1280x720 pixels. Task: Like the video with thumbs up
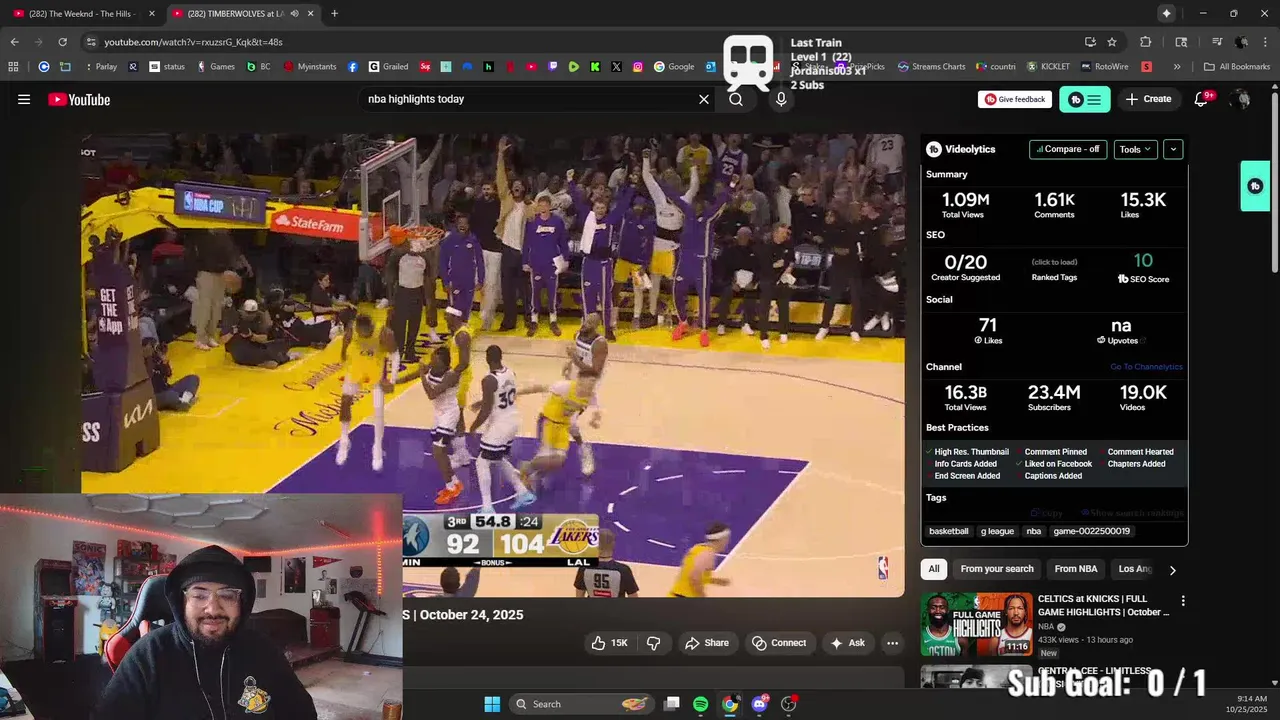[609, 643]
